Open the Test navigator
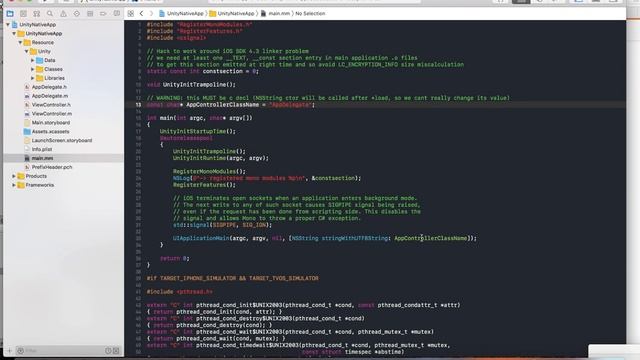Image resolution: width=640 pixels, height=360 pixels. coord(77,13)
